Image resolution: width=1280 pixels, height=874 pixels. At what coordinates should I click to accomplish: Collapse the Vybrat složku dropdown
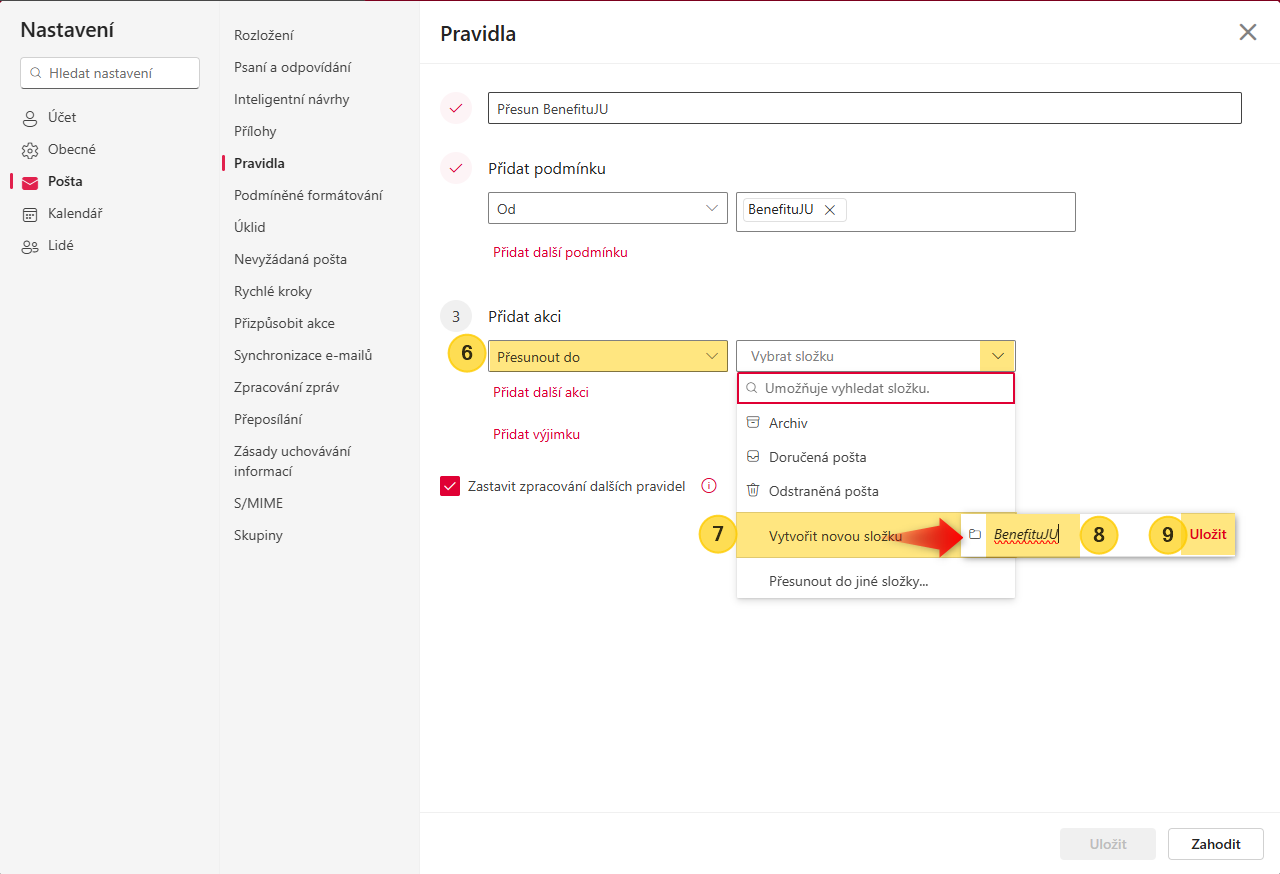[997, 357]
